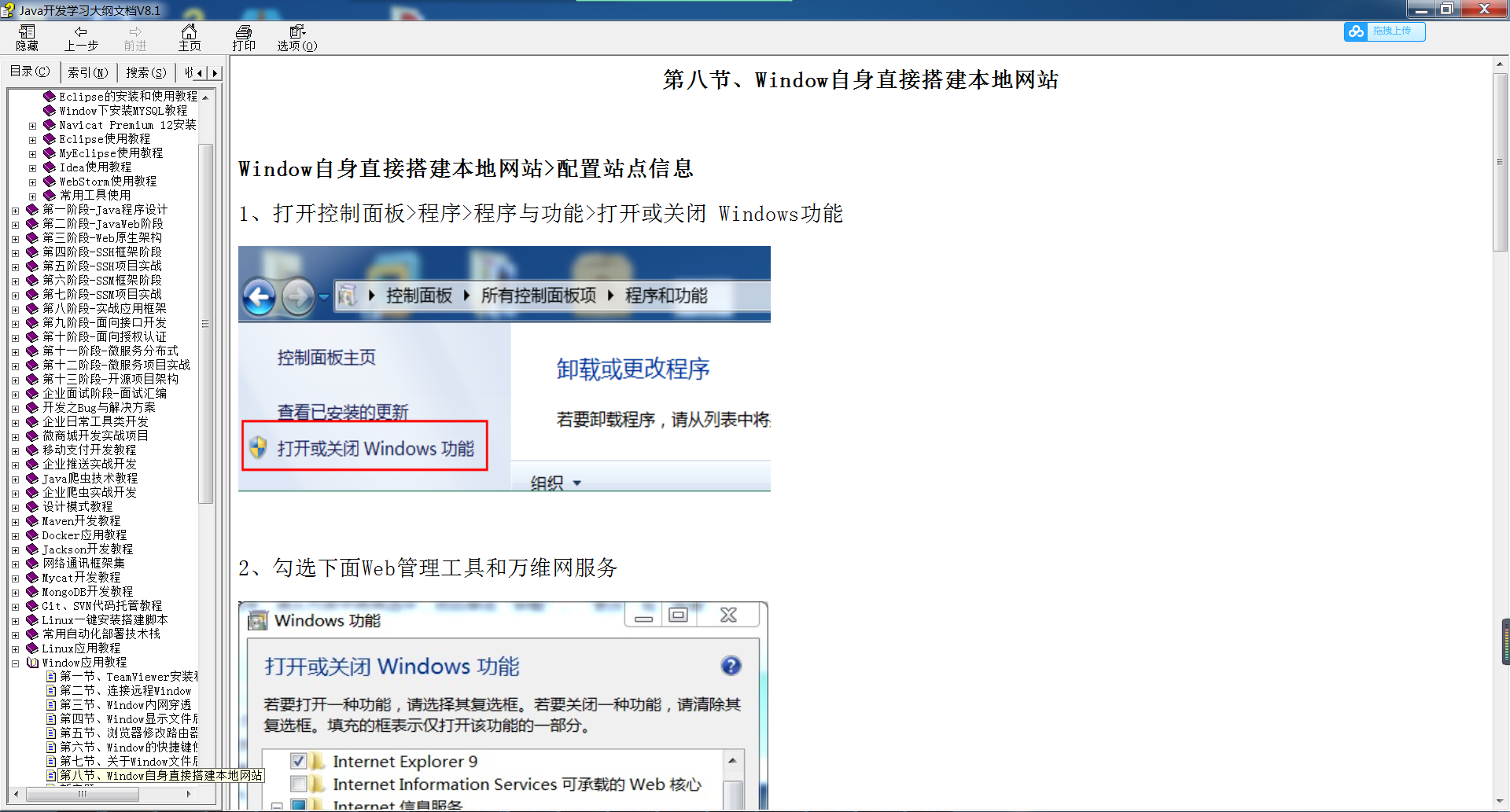Select Eclipse使用教程 in the tree
Screen dimensions: 1510x812
click(x=105, y=139)
